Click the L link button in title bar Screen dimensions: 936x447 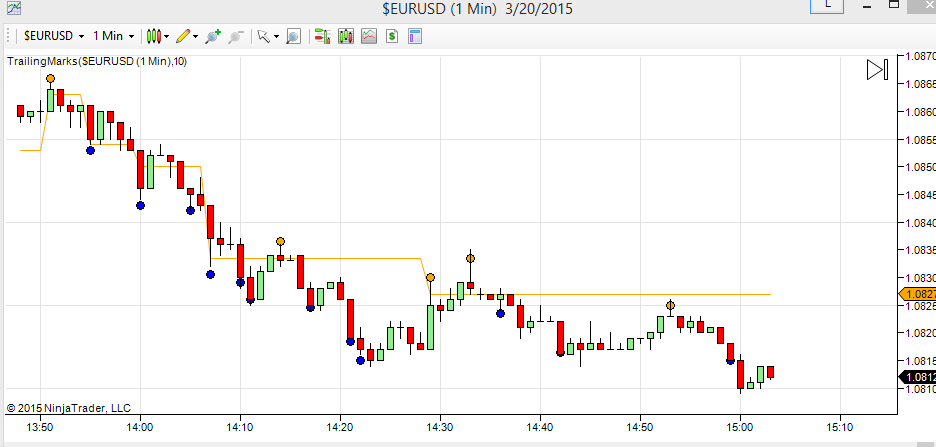click(x=826, y=5)
